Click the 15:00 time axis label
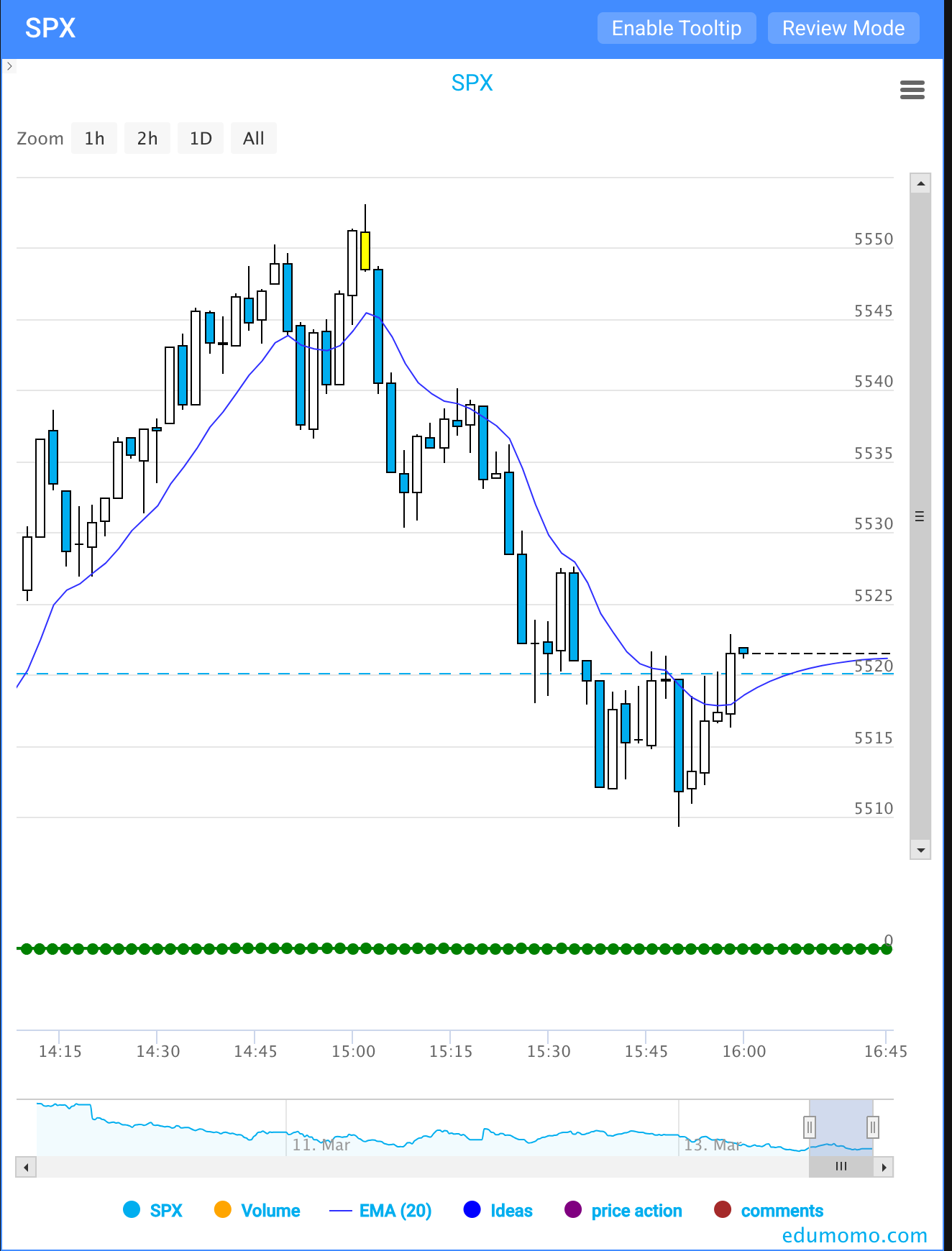Viewport: 952px width, 1251px height. 353,1051
